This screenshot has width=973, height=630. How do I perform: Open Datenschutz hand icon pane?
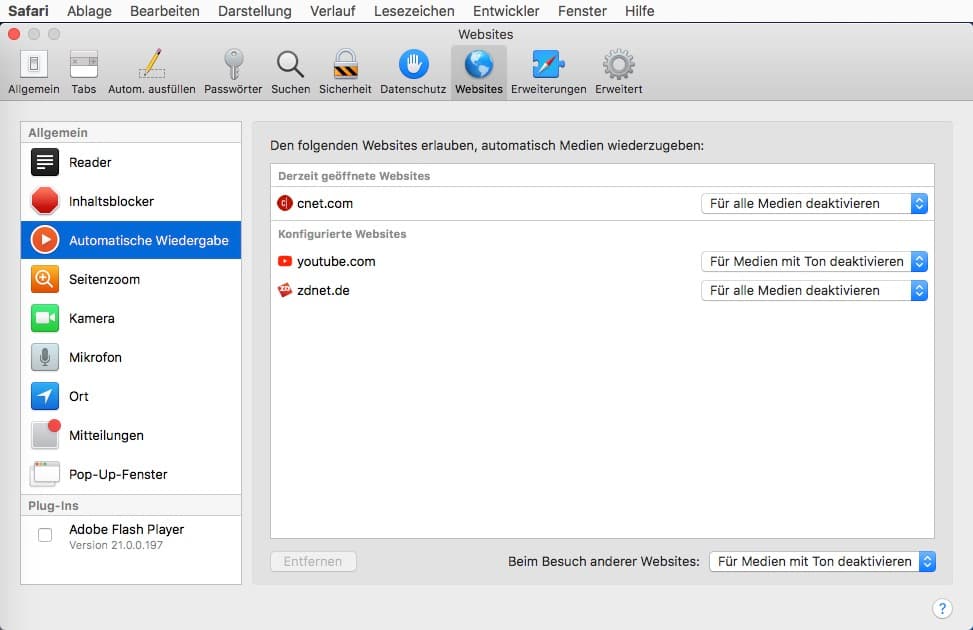click(x=413, y=72)
